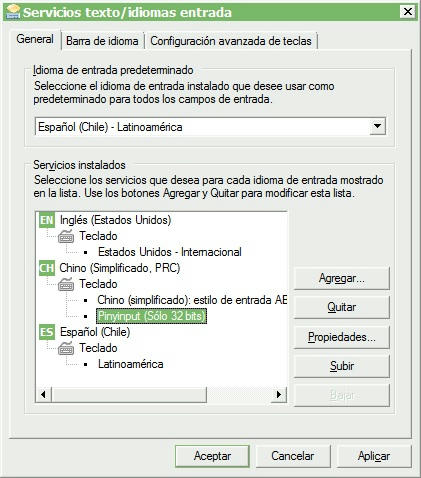Click the ES language badge icon
Screen dimensions: 421x478
point(47,332)
